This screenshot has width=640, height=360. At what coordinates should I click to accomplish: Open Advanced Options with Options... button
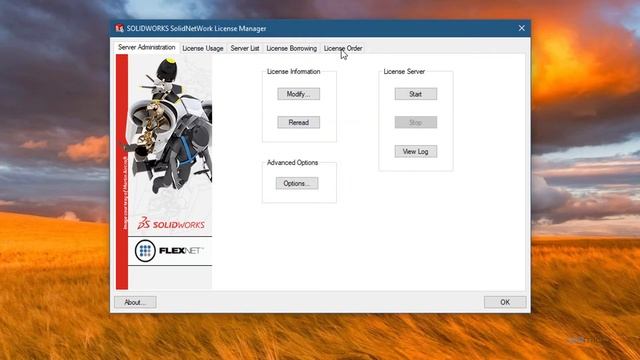tap(297, 183)
